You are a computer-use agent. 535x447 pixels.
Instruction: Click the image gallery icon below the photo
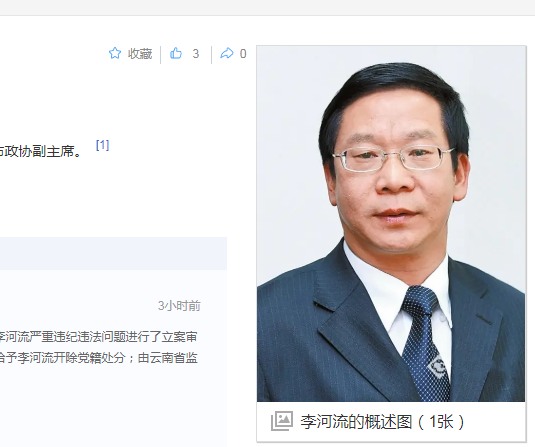coord(282,421)
